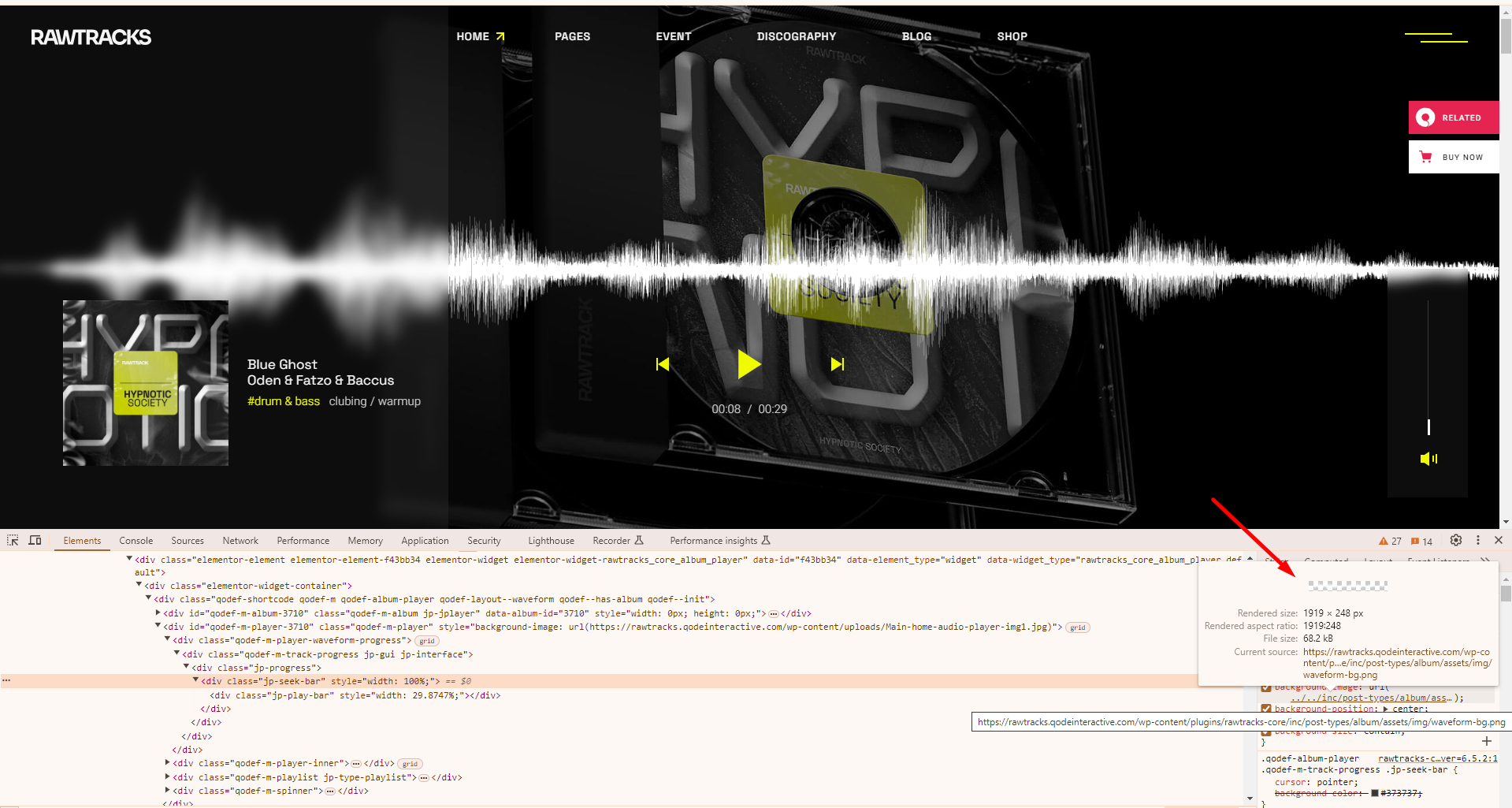Click the #373737 background color swatch
The width and height of the screenshot is (1512, 808).
pyautogui.click(x=1375, y=793)
